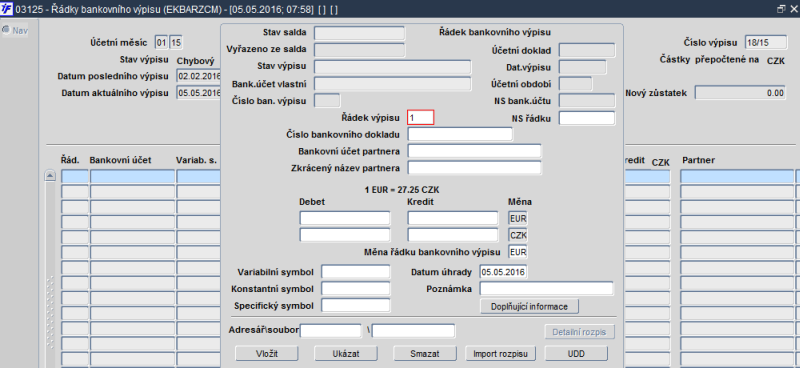Click the Číslo bankovního dokladu field
The height and width of the screenshot is (368, 800).
click(460, 134)
